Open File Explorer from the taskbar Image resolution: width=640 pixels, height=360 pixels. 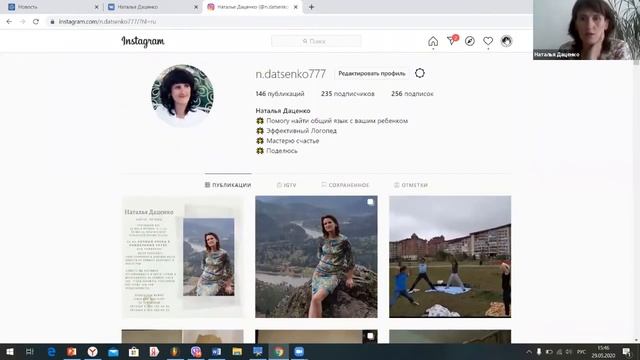click(x=237, y=351)
